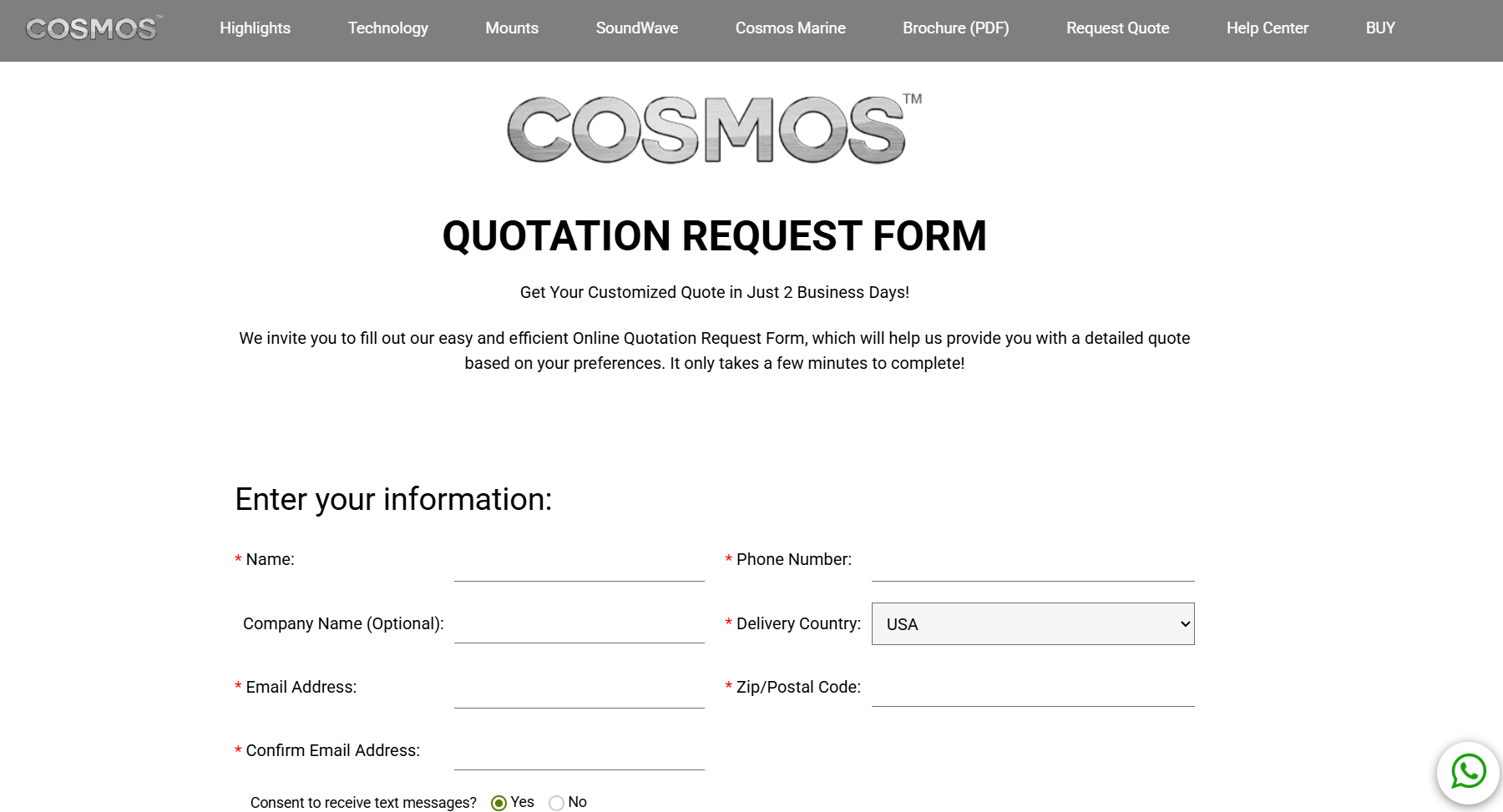
Task: Go to the Help Center
Action: [1267, 28]
